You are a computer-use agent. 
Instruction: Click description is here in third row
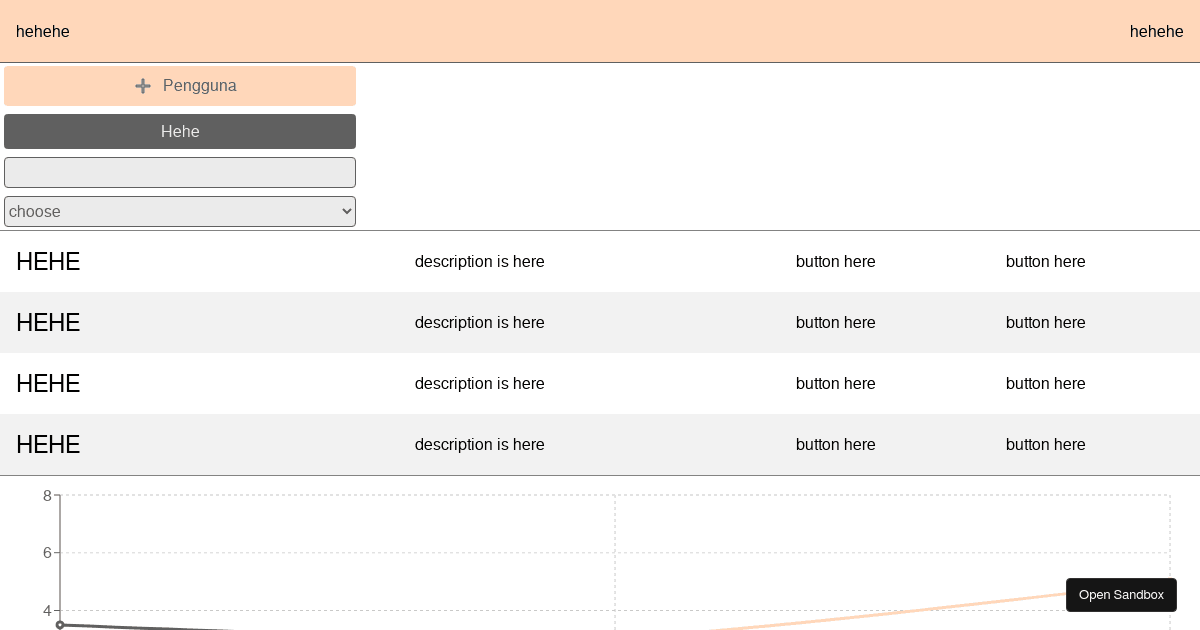click(x=480, y=384)
